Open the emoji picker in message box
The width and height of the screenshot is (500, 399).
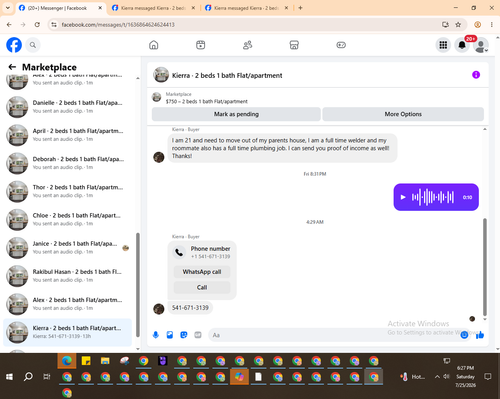tap(464, 335)
